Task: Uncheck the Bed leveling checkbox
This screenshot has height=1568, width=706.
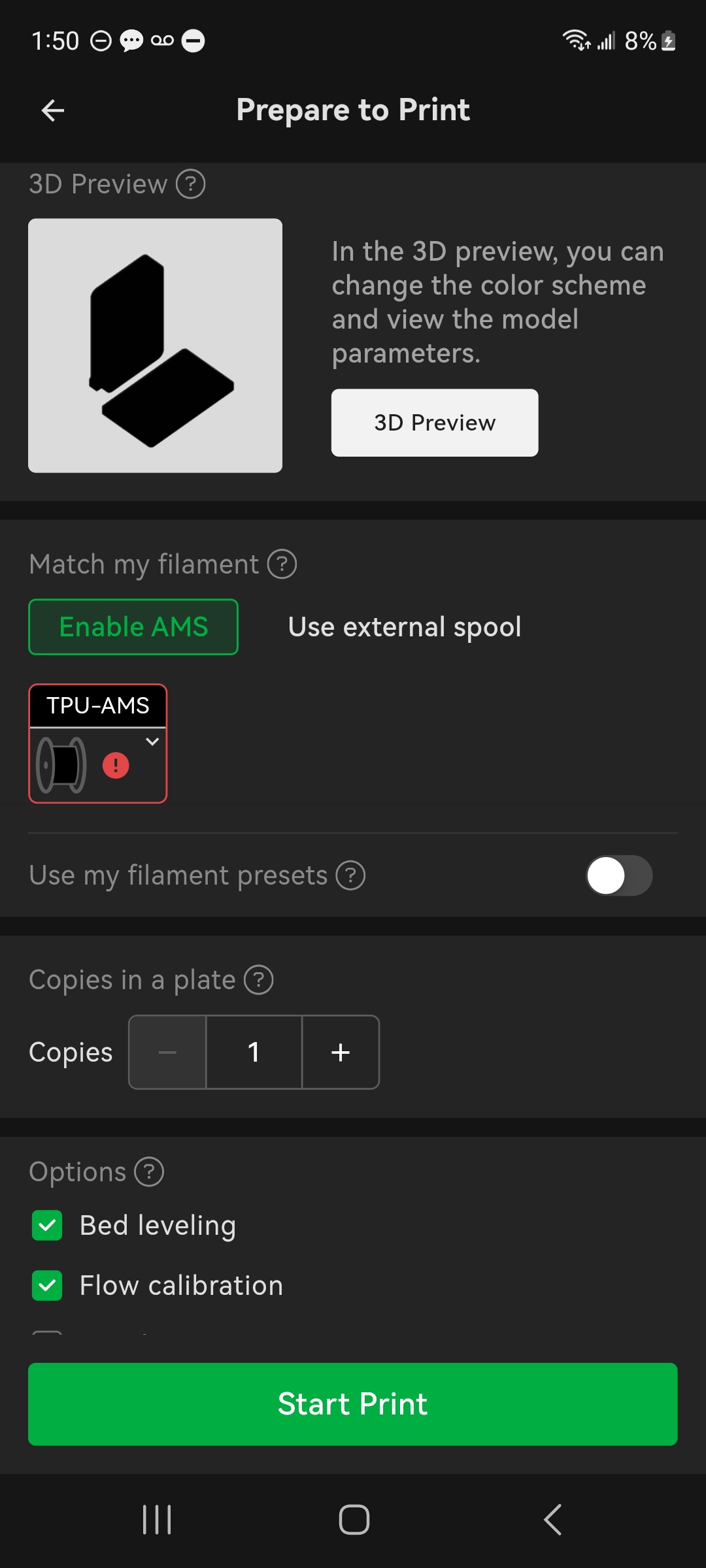Action: [47, 1226]
